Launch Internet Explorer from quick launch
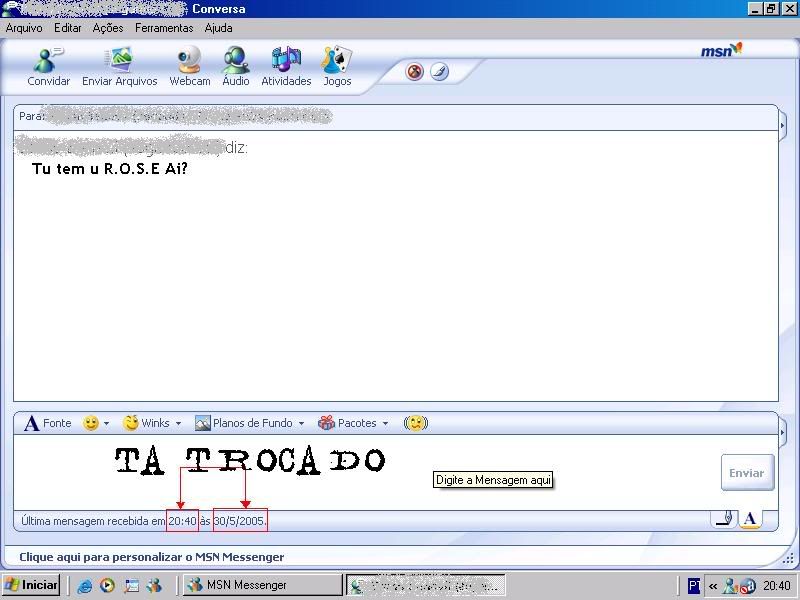 tap(84, 586)
